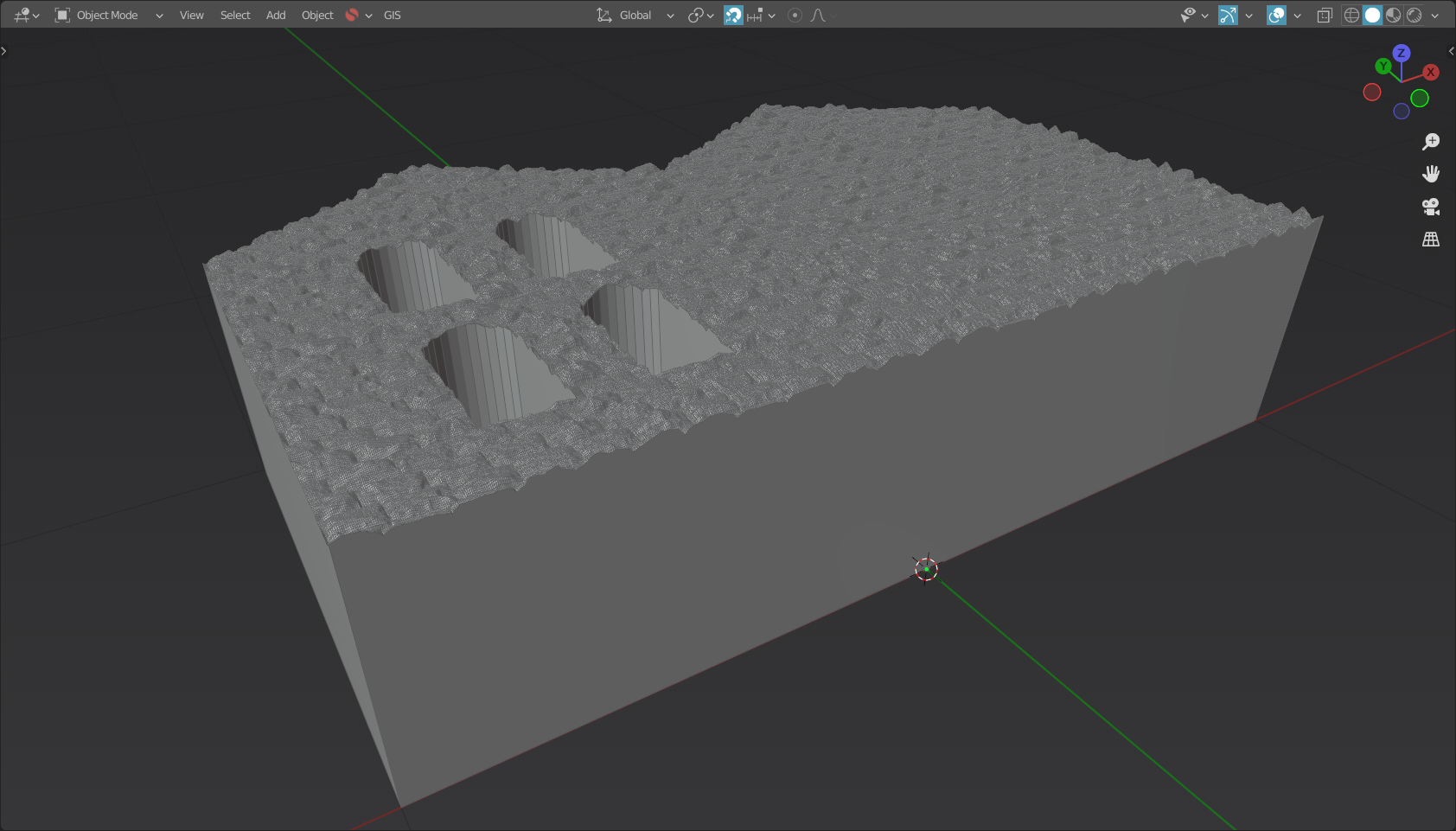This screenshot has height=831, width=1456.
Task: Toggle the show overlays button
Action: 1276,15
